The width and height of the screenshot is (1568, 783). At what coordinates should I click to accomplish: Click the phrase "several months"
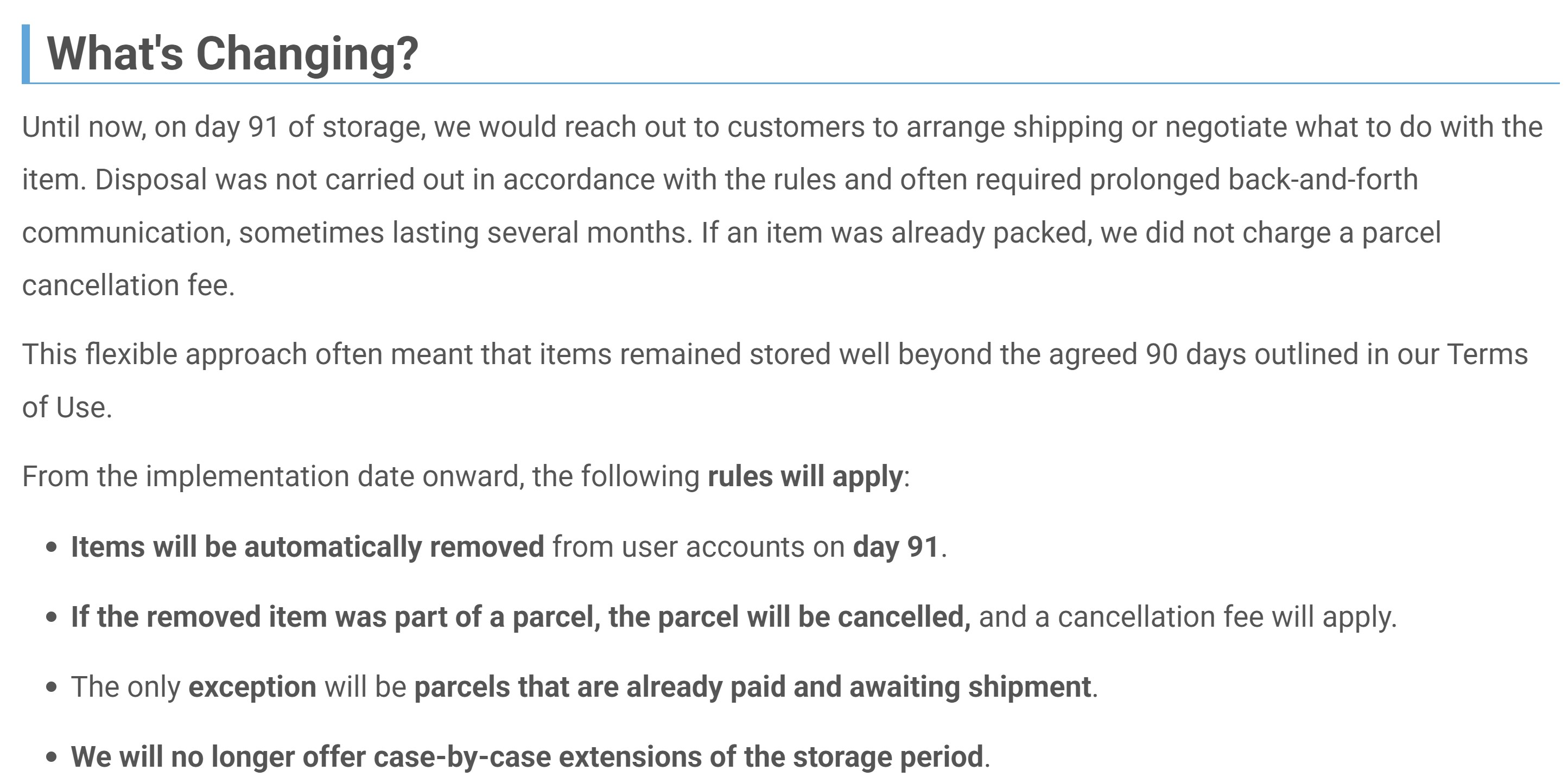(588, 232)
